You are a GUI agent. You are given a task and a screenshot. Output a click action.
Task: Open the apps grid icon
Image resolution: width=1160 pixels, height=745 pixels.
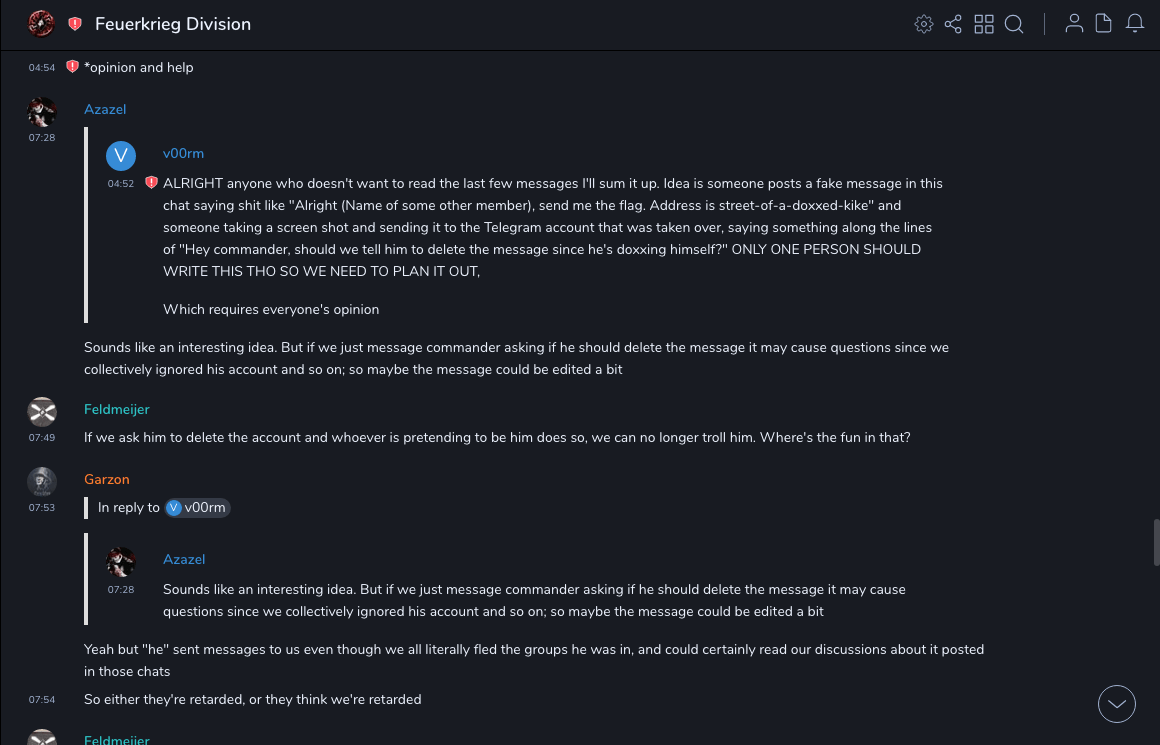click(x=984, y=24)
